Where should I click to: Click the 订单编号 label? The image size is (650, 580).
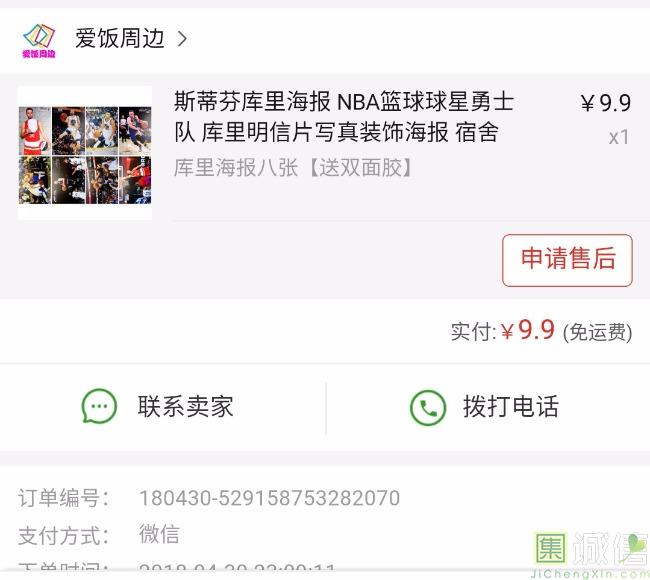click(x=63, y=497)
